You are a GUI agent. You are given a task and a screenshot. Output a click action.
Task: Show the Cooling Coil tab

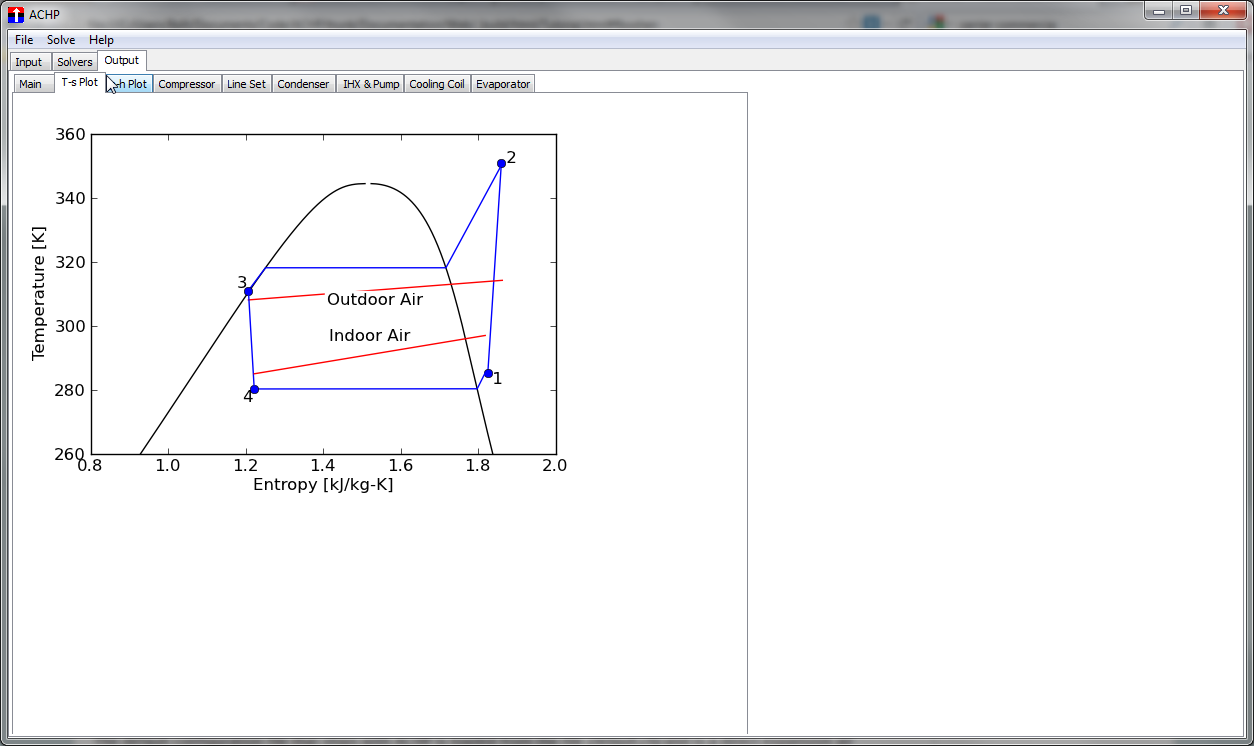tap(437, 84)
